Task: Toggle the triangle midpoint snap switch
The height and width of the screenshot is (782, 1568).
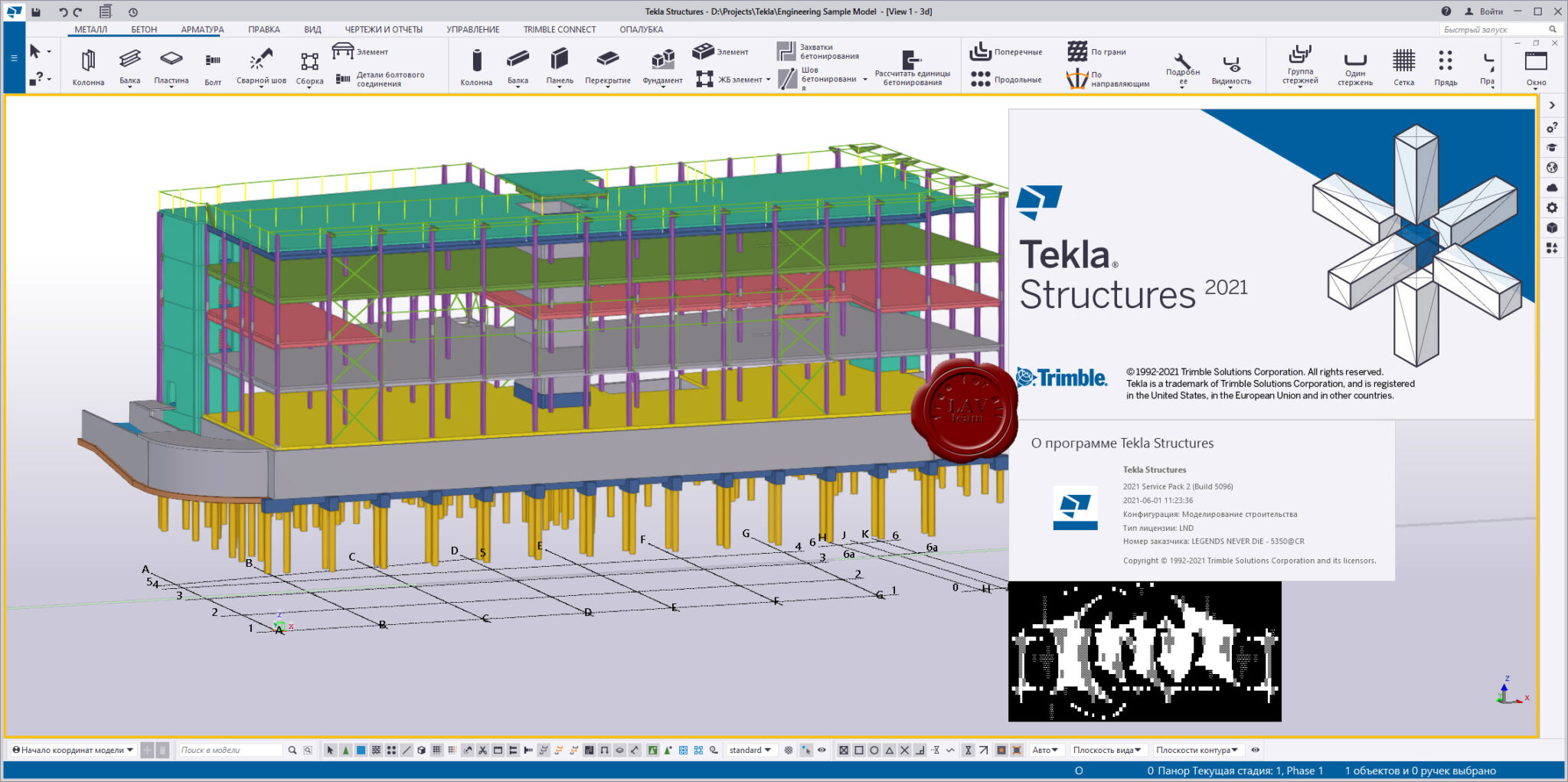Action: pos(890,751)
